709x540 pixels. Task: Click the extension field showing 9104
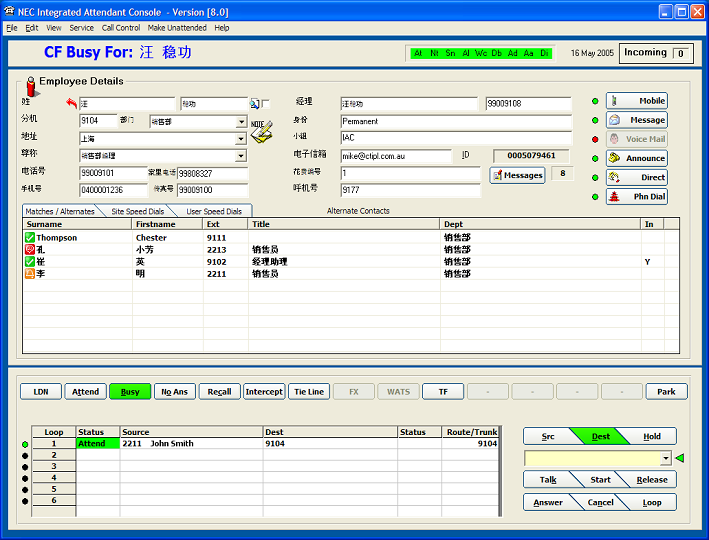(98, 121)
